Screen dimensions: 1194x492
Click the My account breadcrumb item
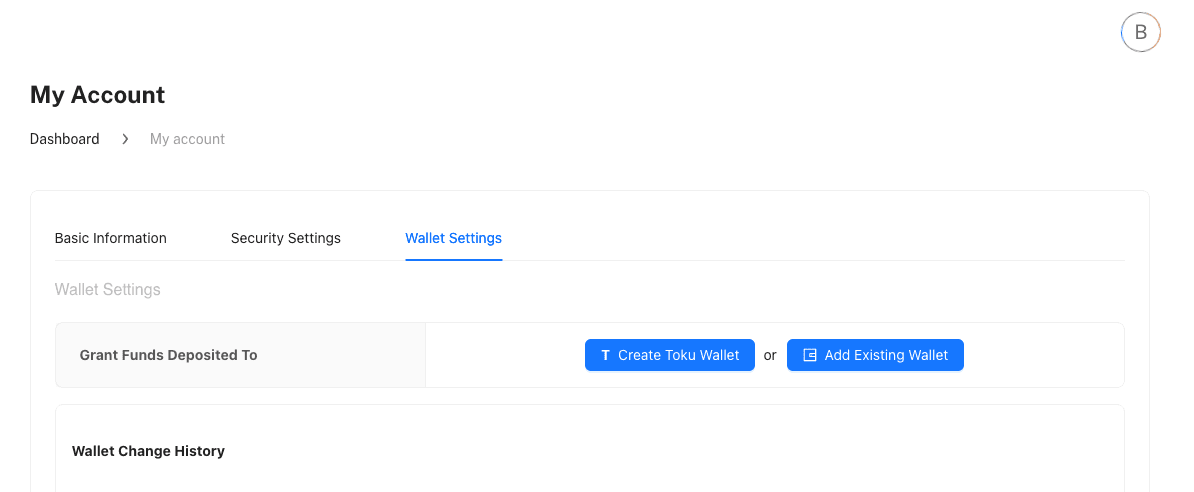pyautogui.click(x=187, y=139)
